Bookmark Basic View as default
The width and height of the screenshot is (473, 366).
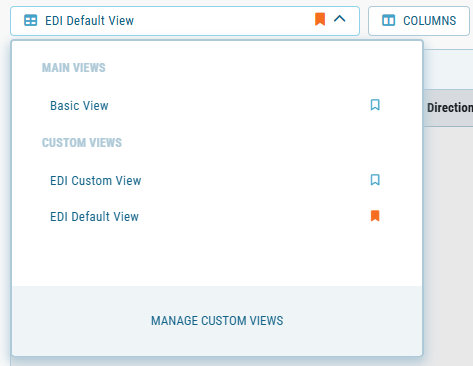(x=375, y=105)
